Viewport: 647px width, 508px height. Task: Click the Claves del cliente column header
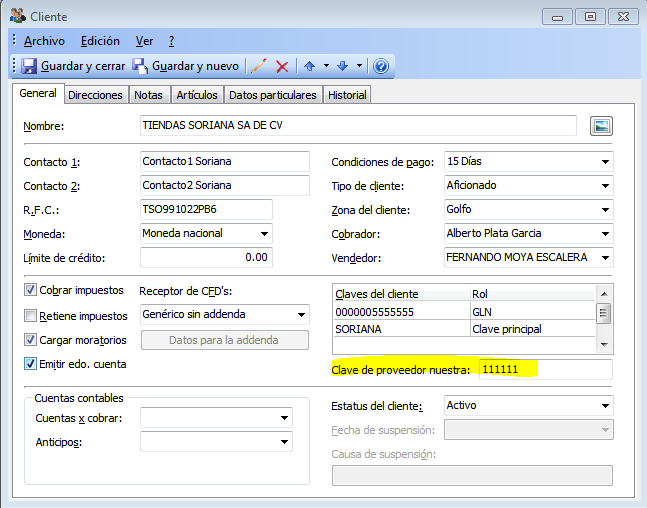pyautogui.click(x=401, y=294)
